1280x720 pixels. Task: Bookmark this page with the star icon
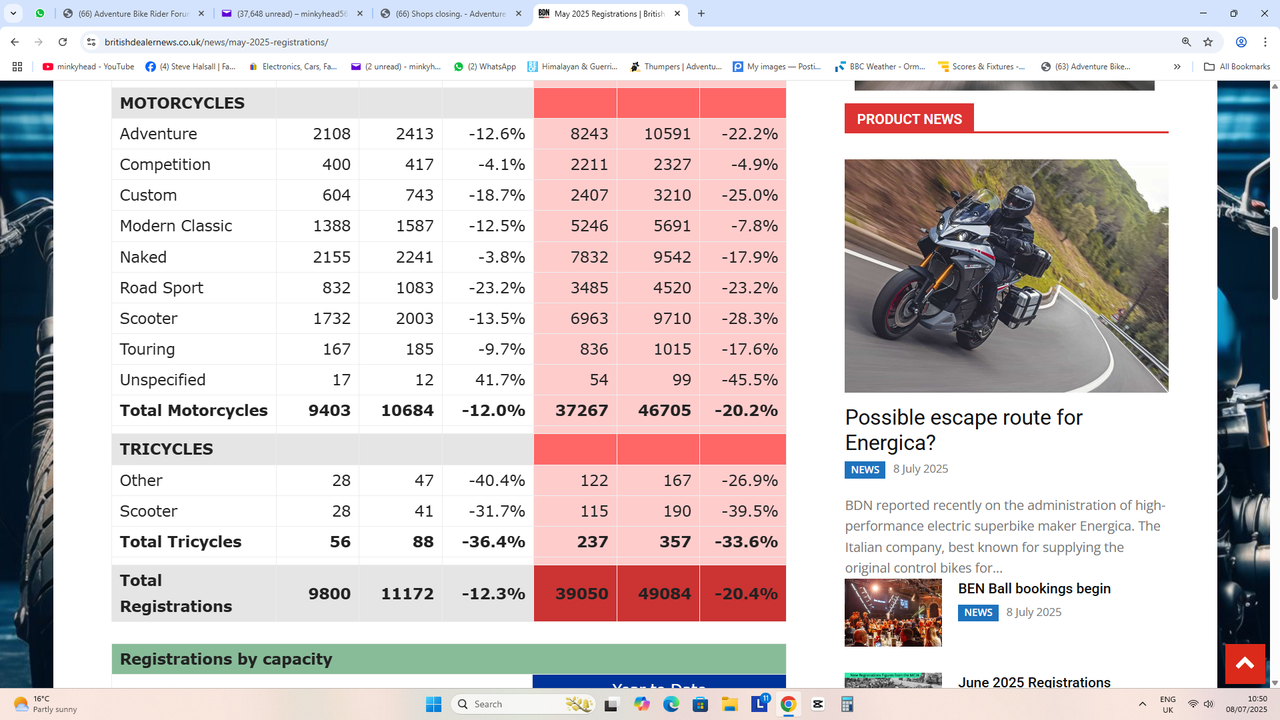coord(1208,42)
